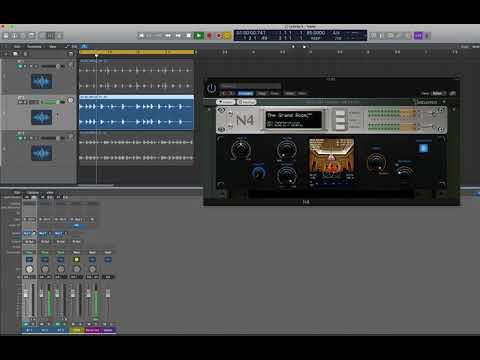Click the orange-ringed knob on the N4 plugin
The image size is (480, 360).
point(376,162)
